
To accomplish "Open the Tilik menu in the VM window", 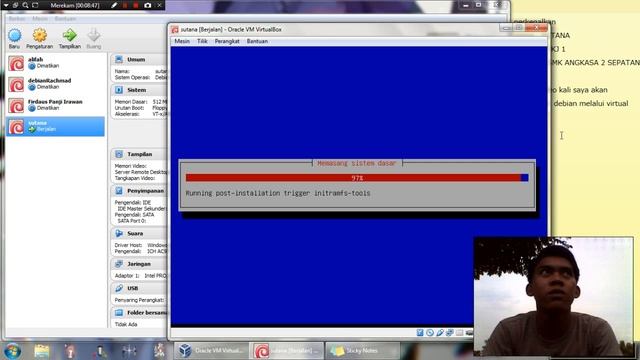I will coord(202,41).
